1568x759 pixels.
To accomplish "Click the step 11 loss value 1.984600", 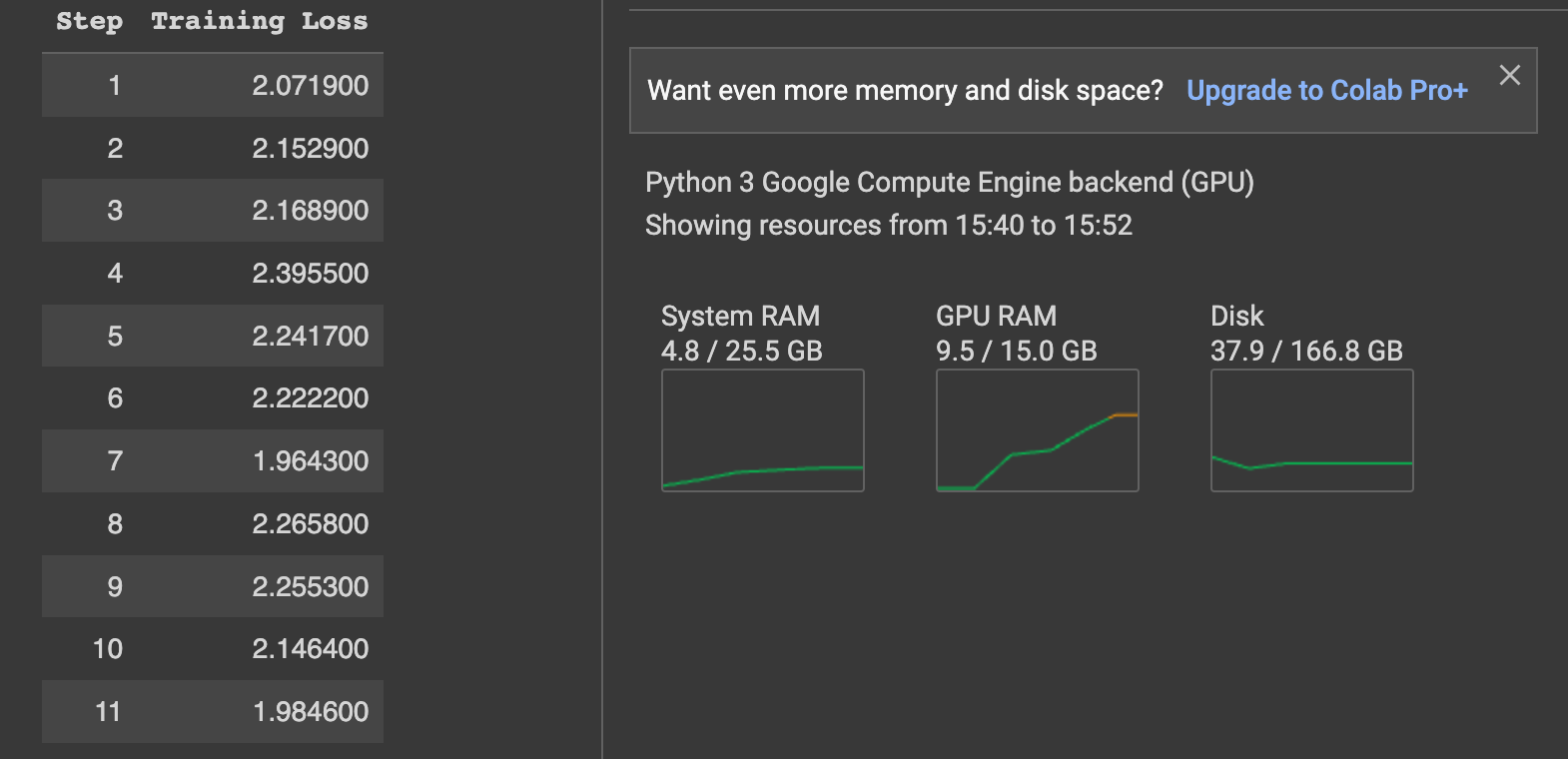I will click(x=310, y=712).
